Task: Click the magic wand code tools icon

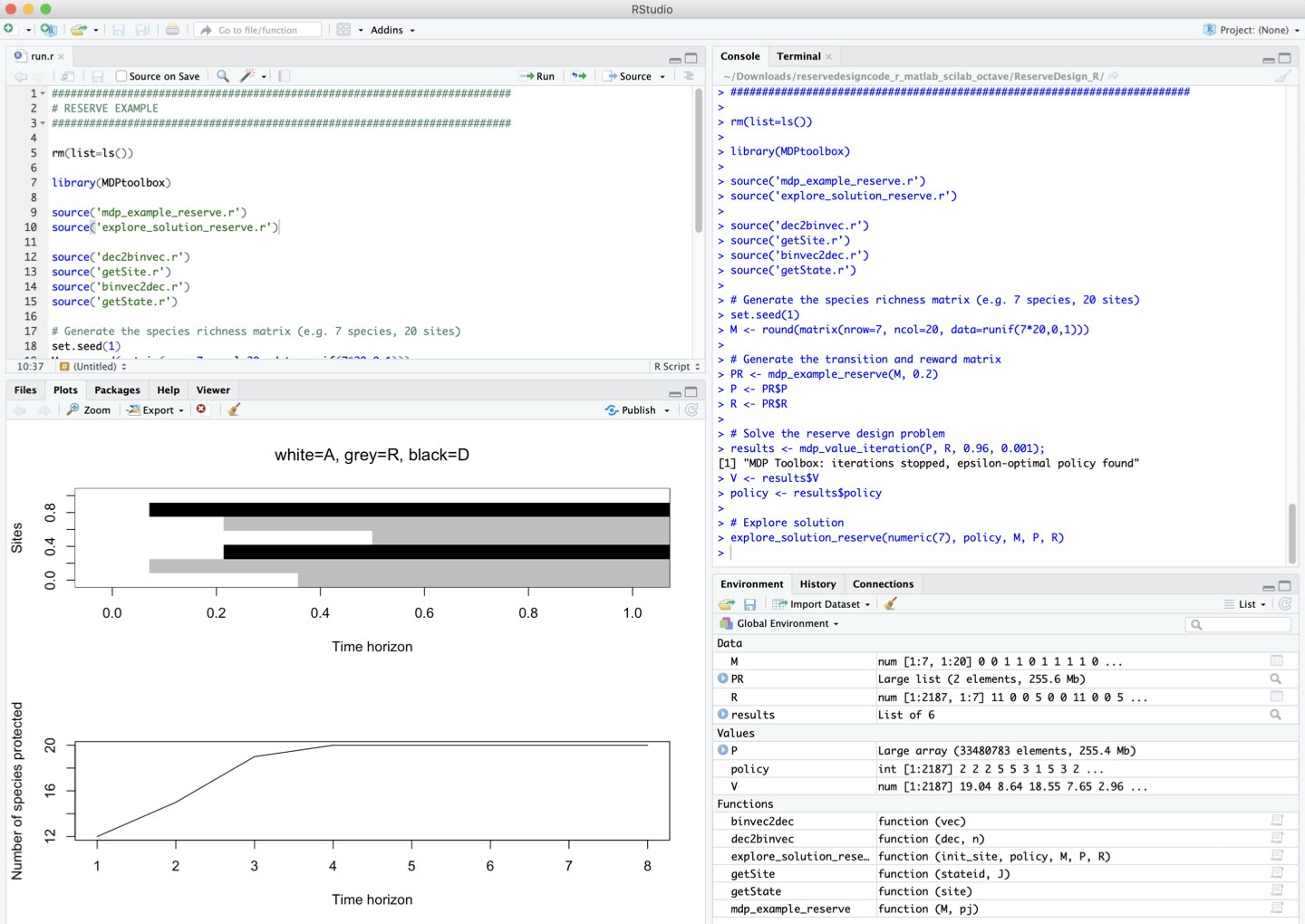Action: [x=247, y=76]
